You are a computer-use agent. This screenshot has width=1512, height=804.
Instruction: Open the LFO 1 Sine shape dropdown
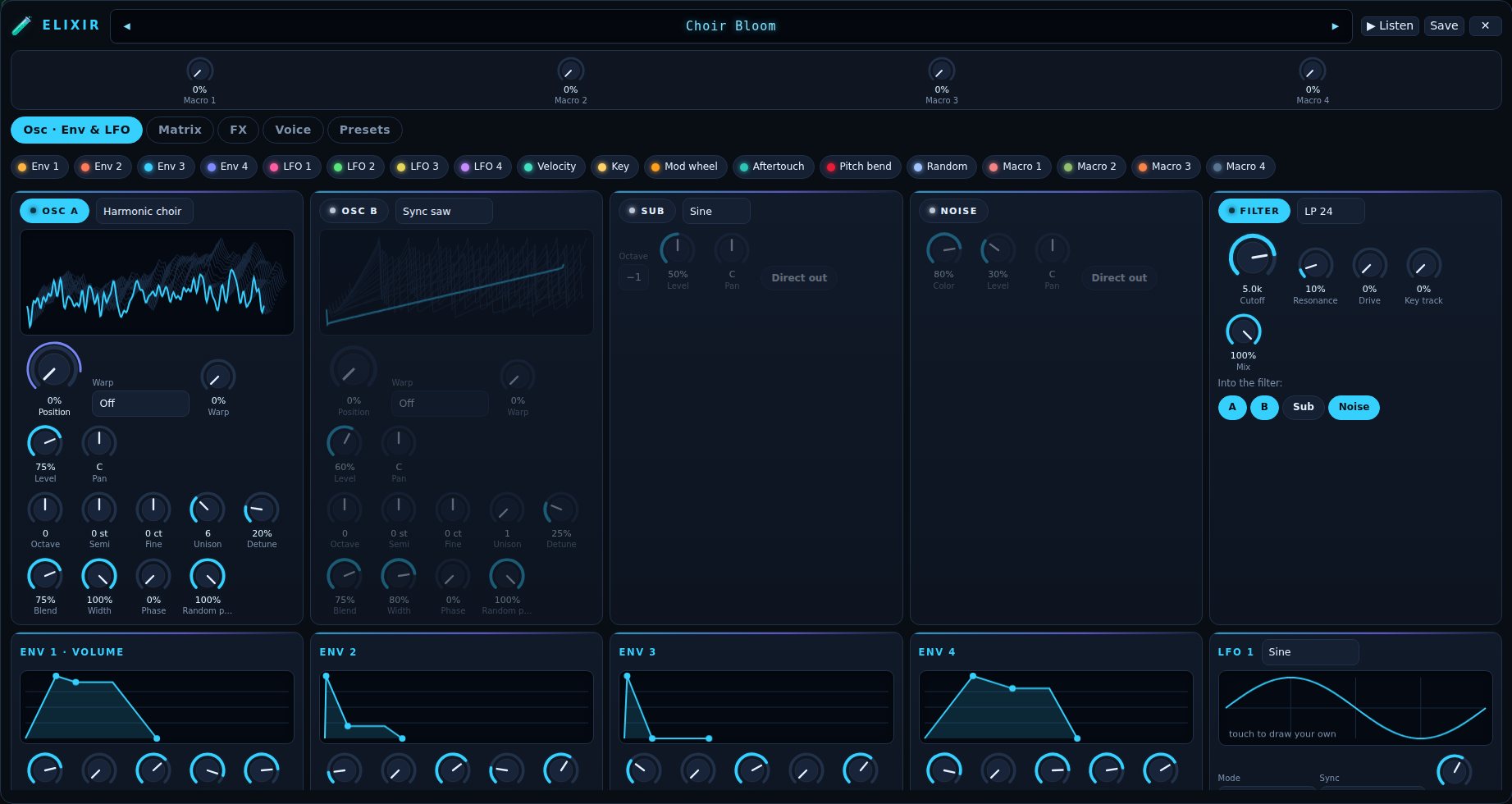[x=1310, y=652]
